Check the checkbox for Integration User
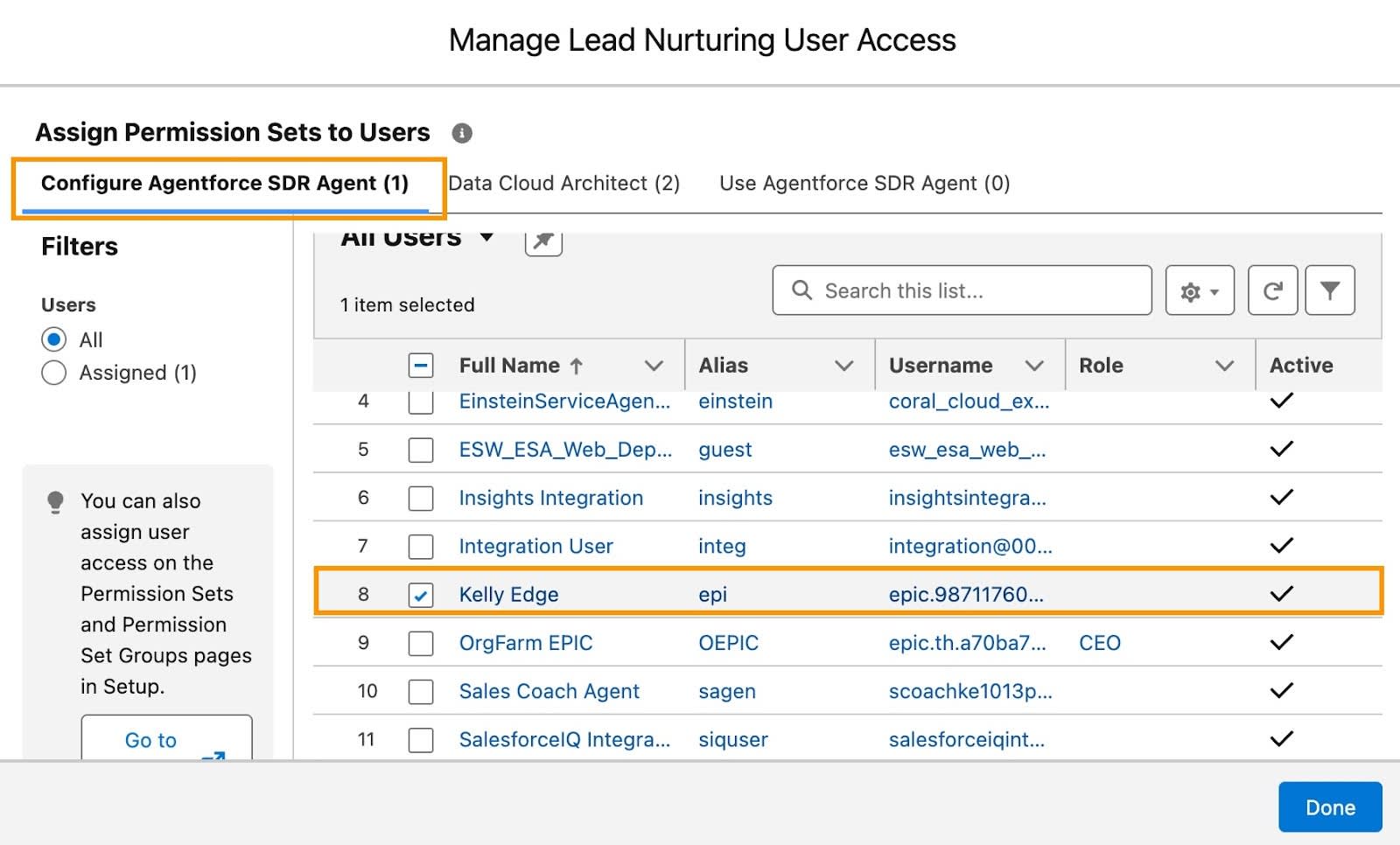 point(421,546)
